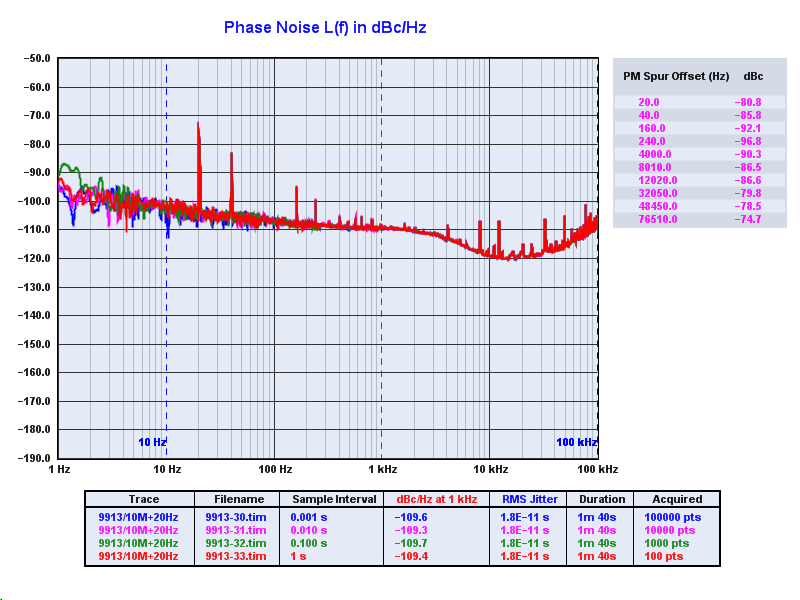Click the Sample Interval column header

(x=334, y=499)
